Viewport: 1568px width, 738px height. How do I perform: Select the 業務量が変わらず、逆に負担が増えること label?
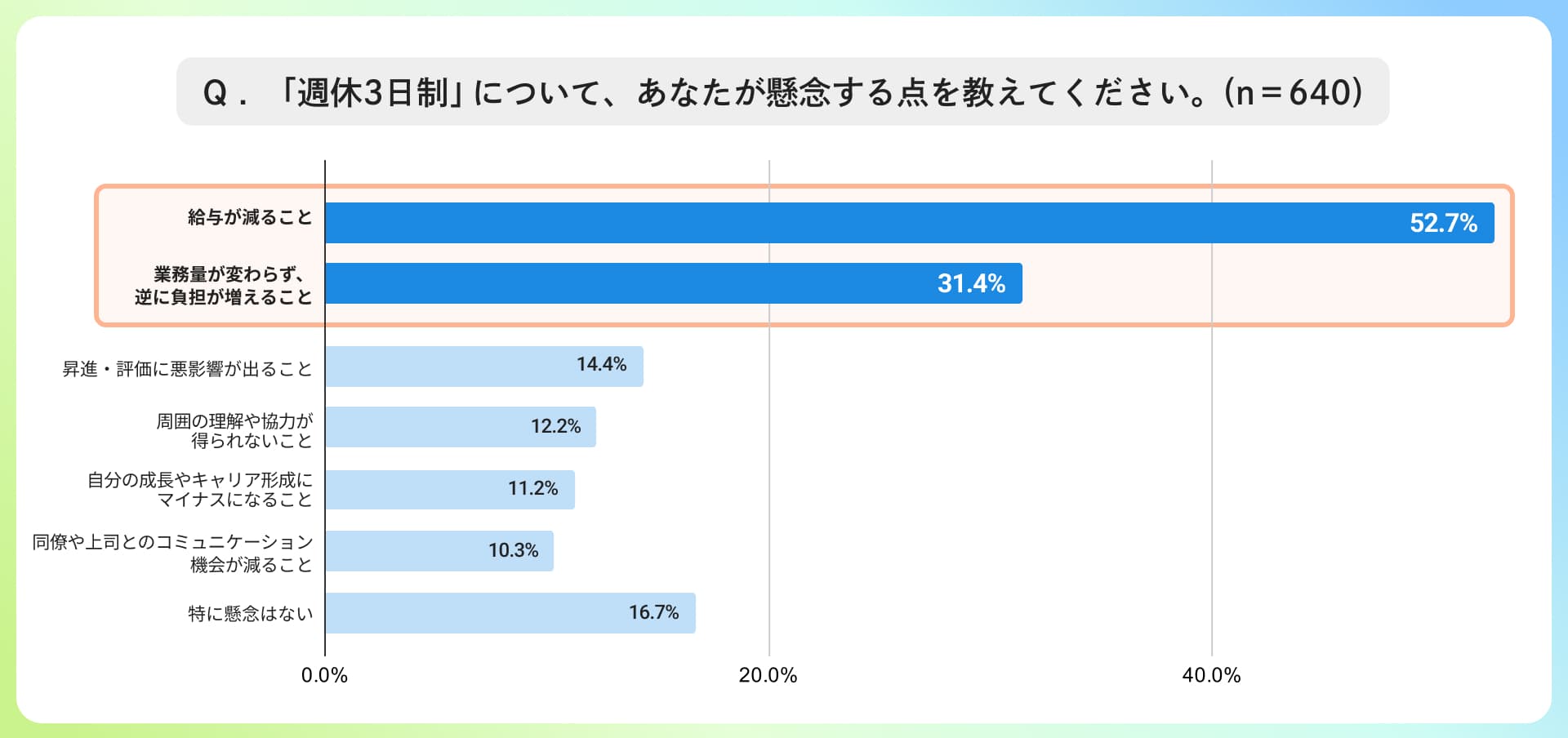(224, 286)
